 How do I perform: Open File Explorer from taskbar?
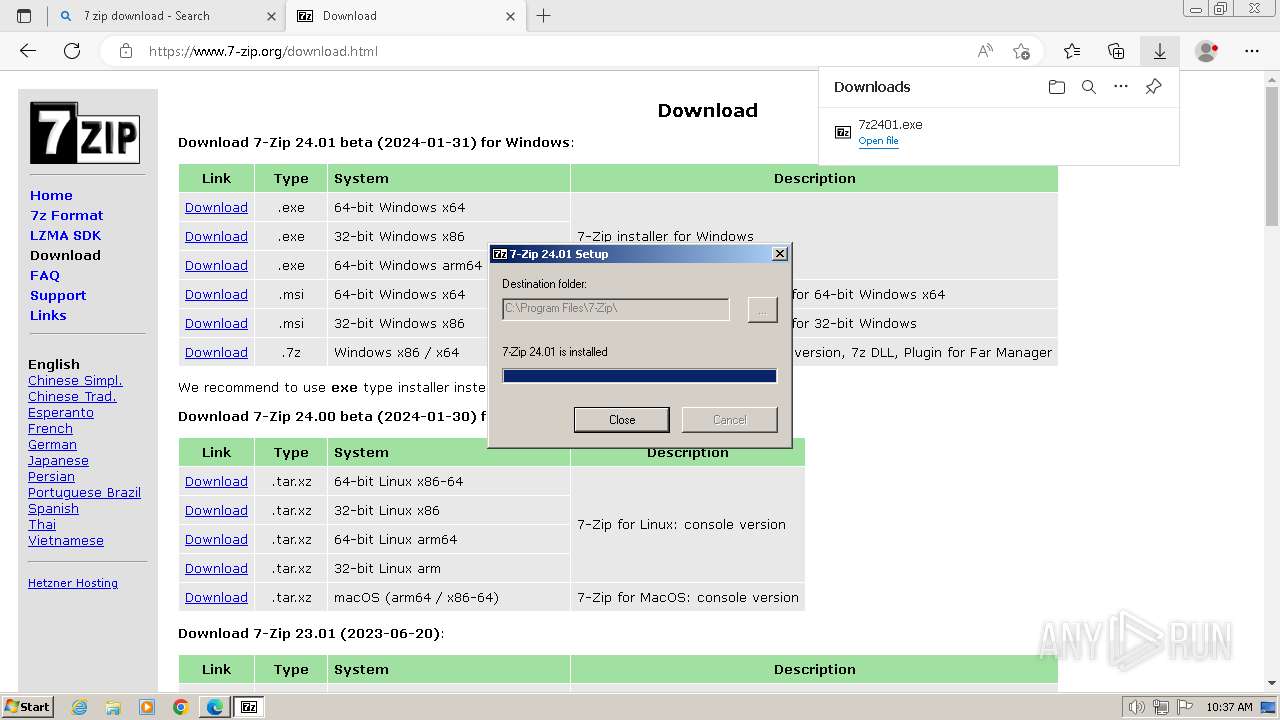[x=113, y=707]
